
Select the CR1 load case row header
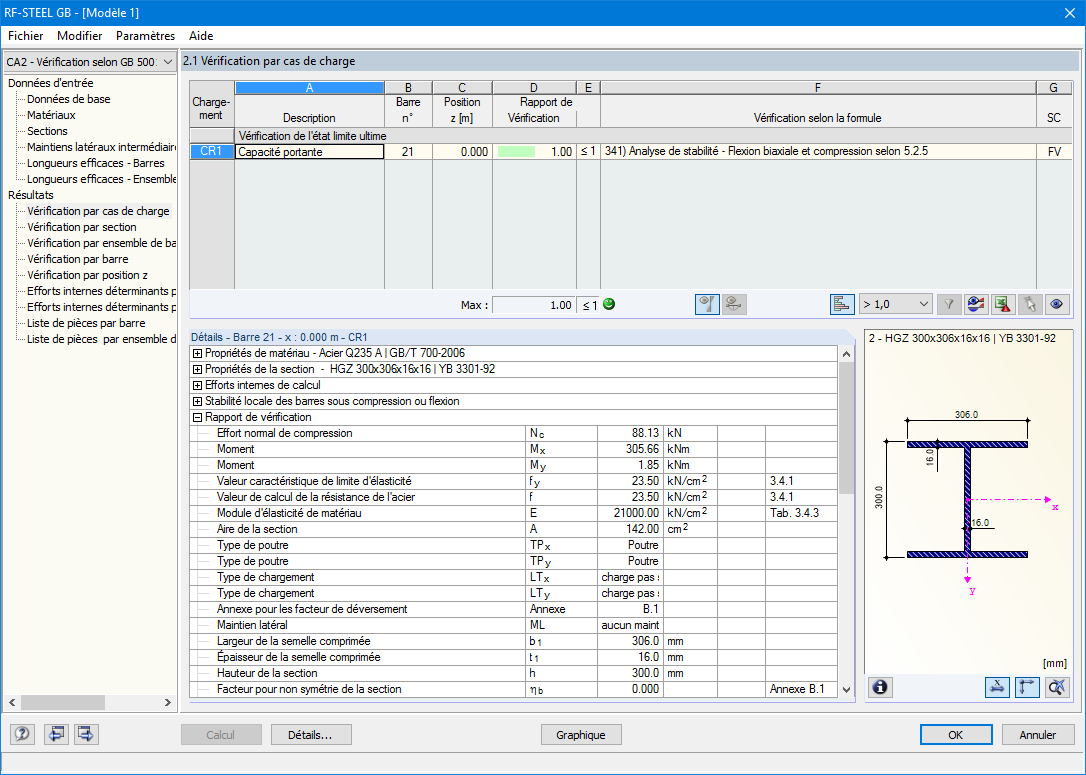point(211,152)
